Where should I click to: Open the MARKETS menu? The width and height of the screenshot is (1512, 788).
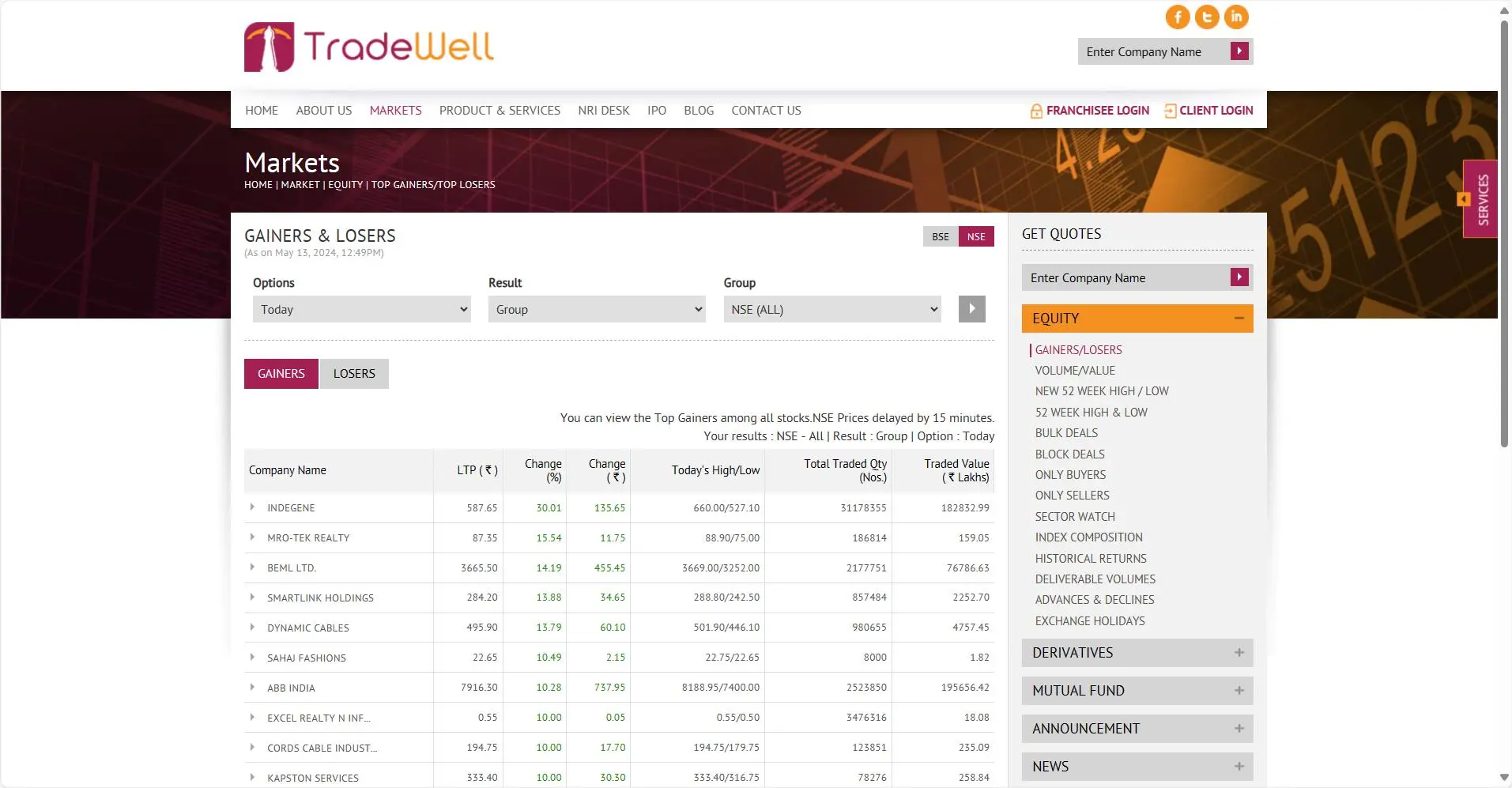[396, 111]
